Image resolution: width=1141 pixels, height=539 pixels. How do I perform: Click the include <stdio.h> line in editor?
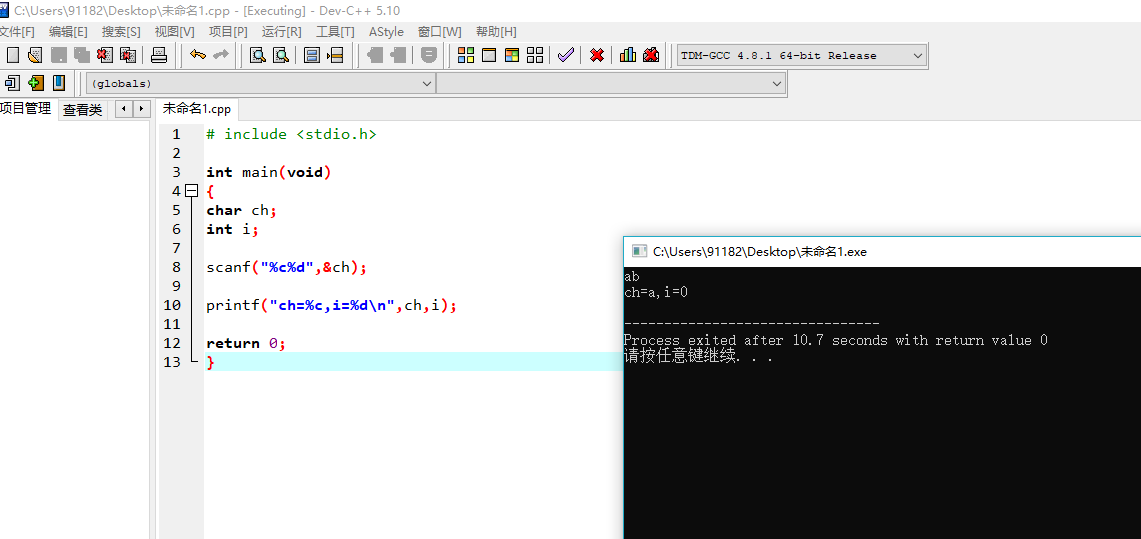pyautogui.click(x=291, y=135)
